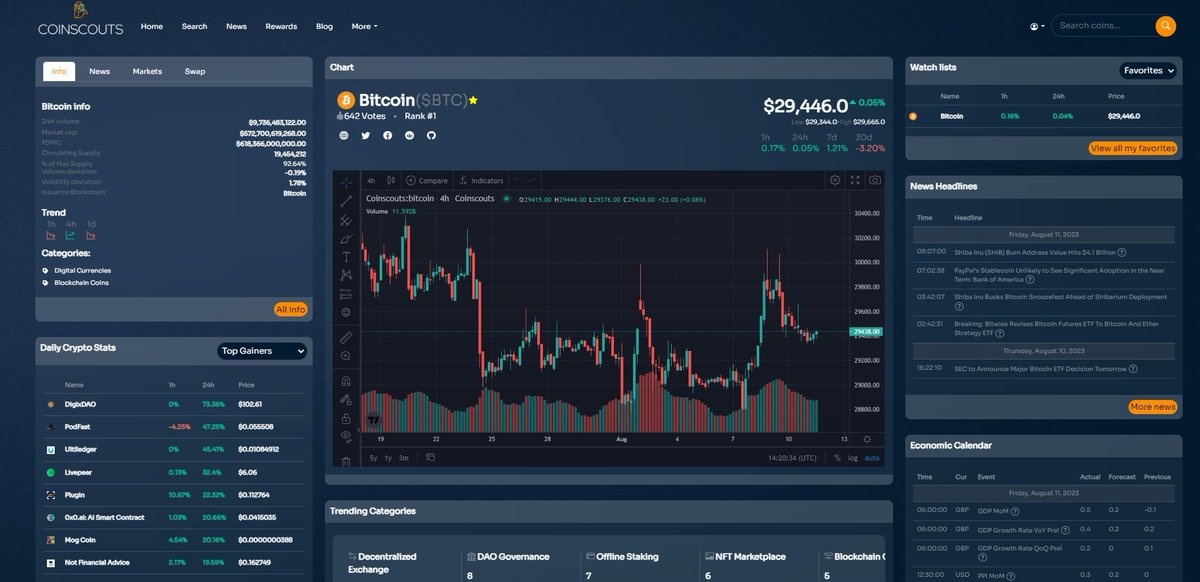1200x582 pixels.
Task: Toggle hide all drawings eye icon
Action: 346,436
